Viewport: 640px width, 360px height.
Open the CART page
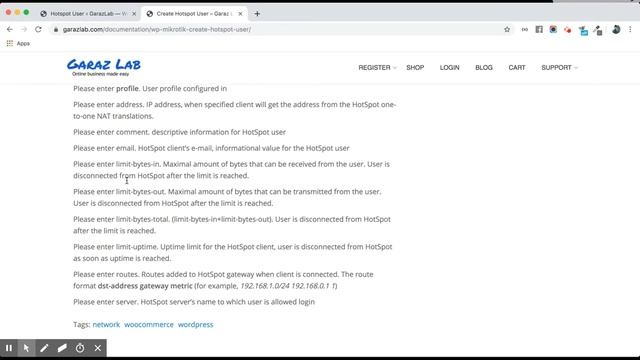point(517,67)
